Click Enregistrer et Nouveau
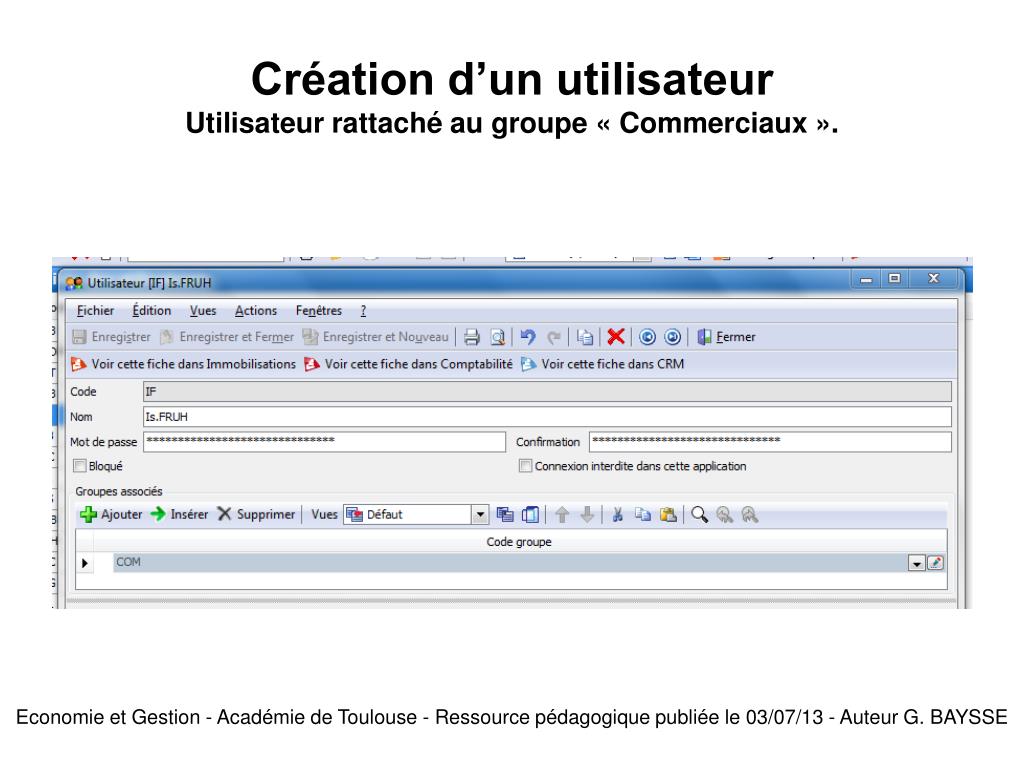The image size is (1024, 768). [x=376, y=337]
